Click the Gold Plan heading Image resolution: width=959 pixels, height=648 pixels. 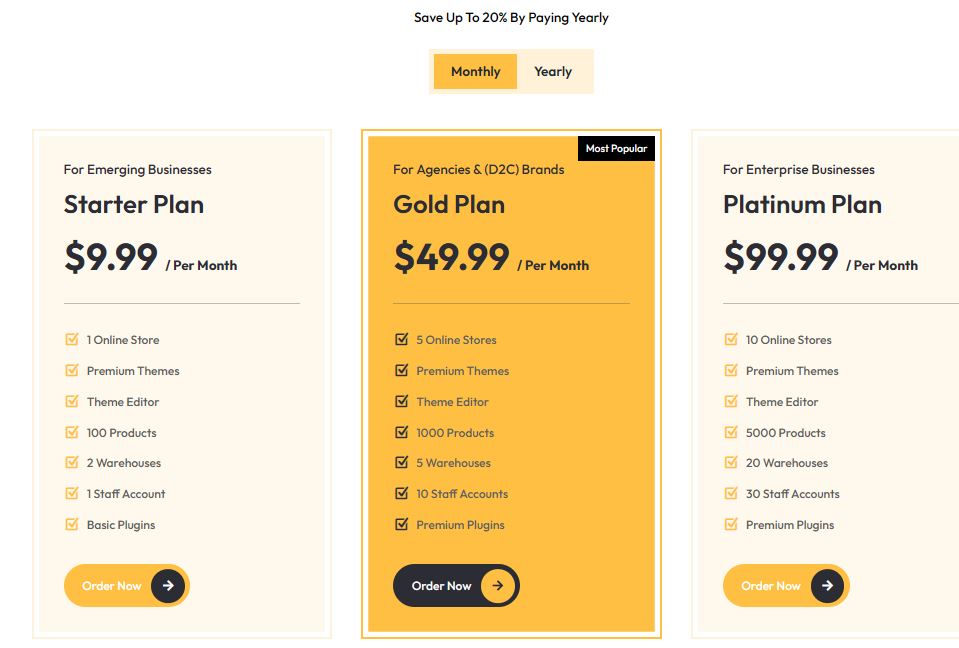(449, 205)
